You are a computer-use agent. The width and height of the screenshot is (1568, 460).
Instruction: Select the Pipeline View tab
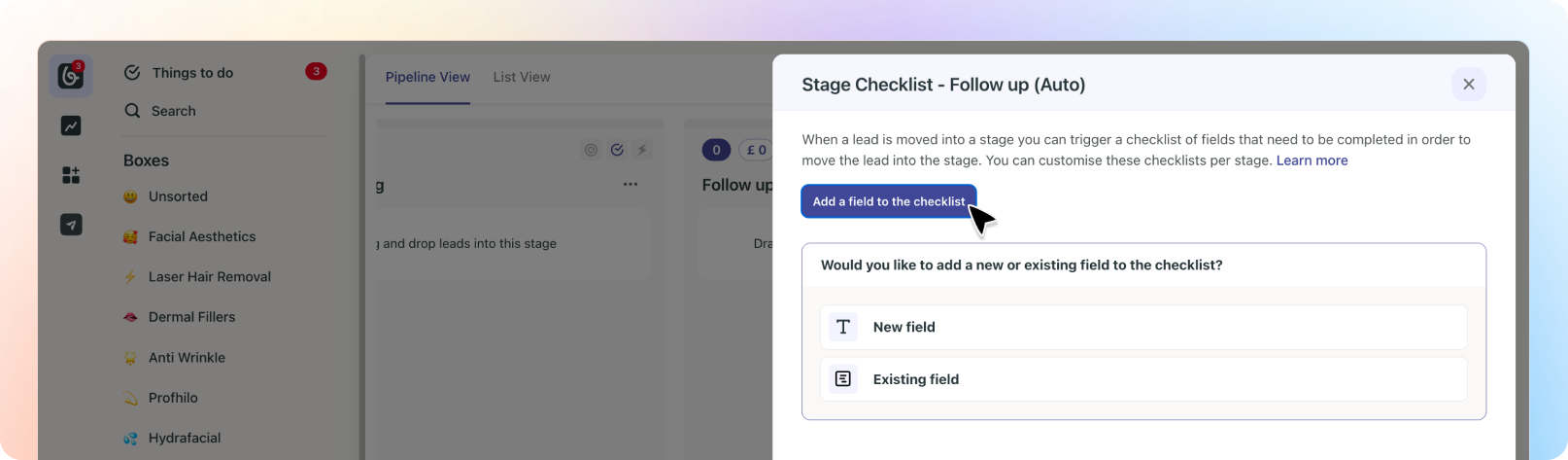pyautogui.click(x=427, y=77)
